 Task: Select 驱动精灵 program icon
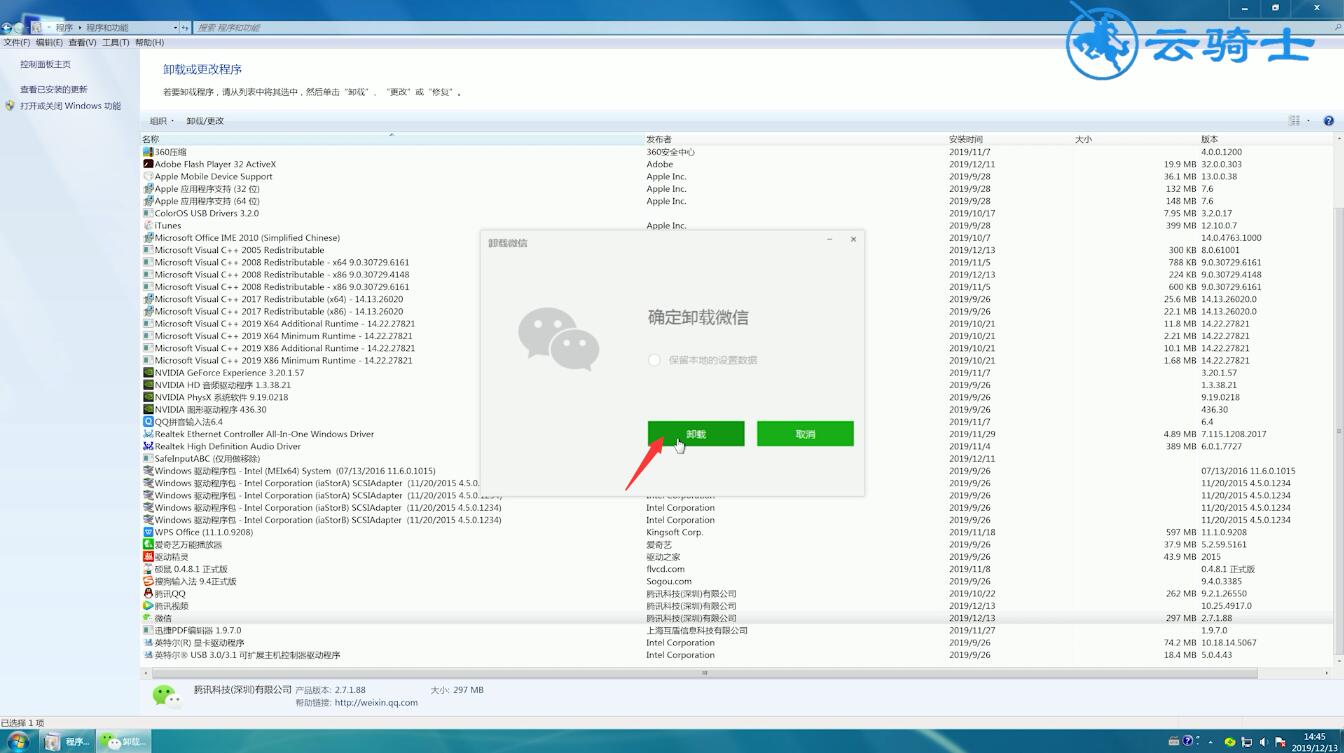pos(148,557)
